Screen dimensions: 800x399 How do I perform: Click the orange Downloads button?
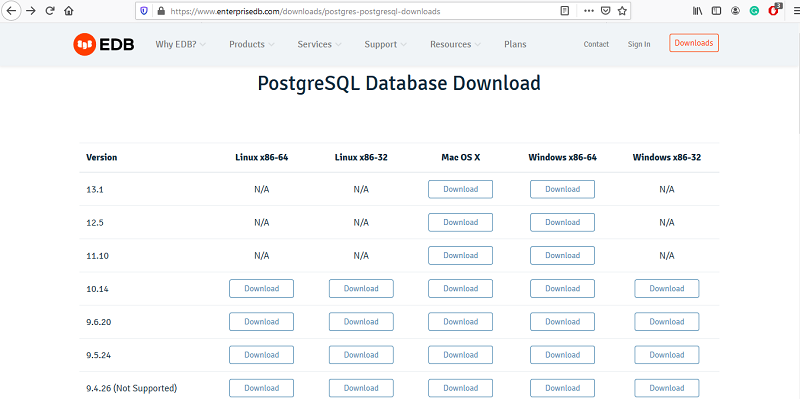tap(694, 43)
